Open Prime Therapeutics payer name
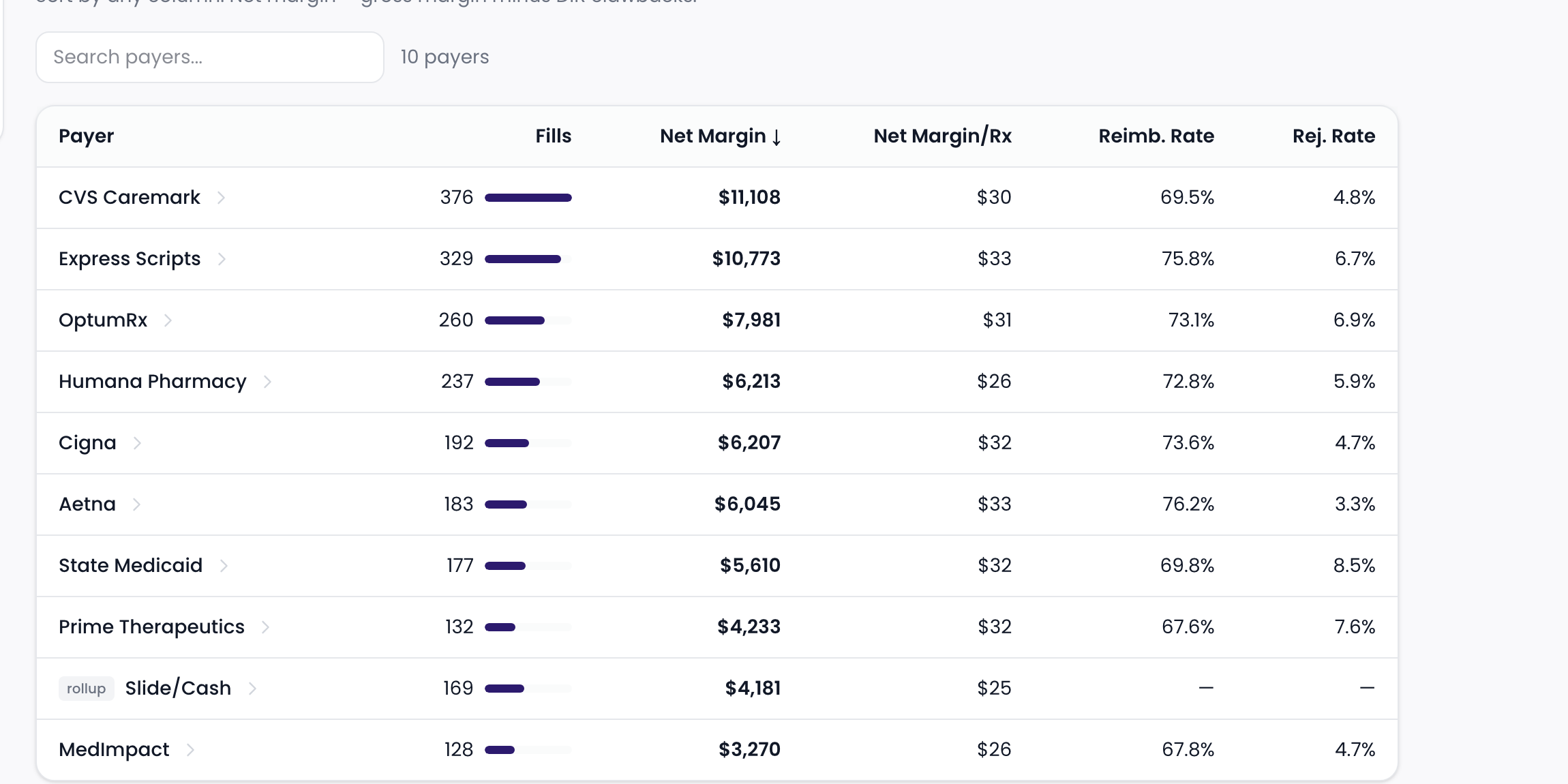This screenshot has height=784, width=1568. coord(151,627)
